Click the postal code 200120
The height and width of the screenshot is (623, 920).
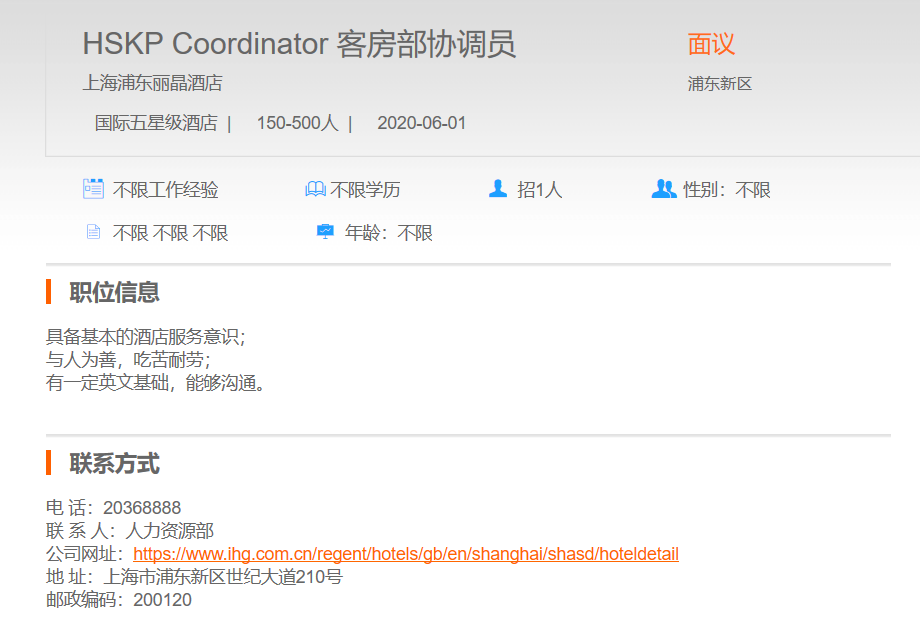[x=162, y=600]
